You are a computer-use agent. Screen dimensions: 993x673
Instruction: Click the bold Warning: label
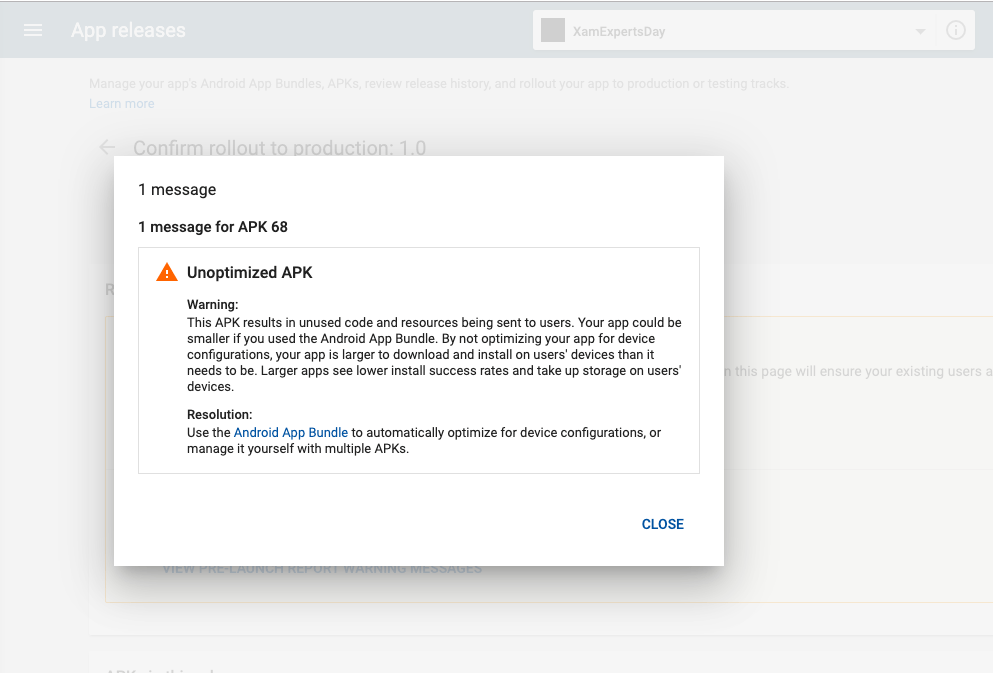click(212, 305)
